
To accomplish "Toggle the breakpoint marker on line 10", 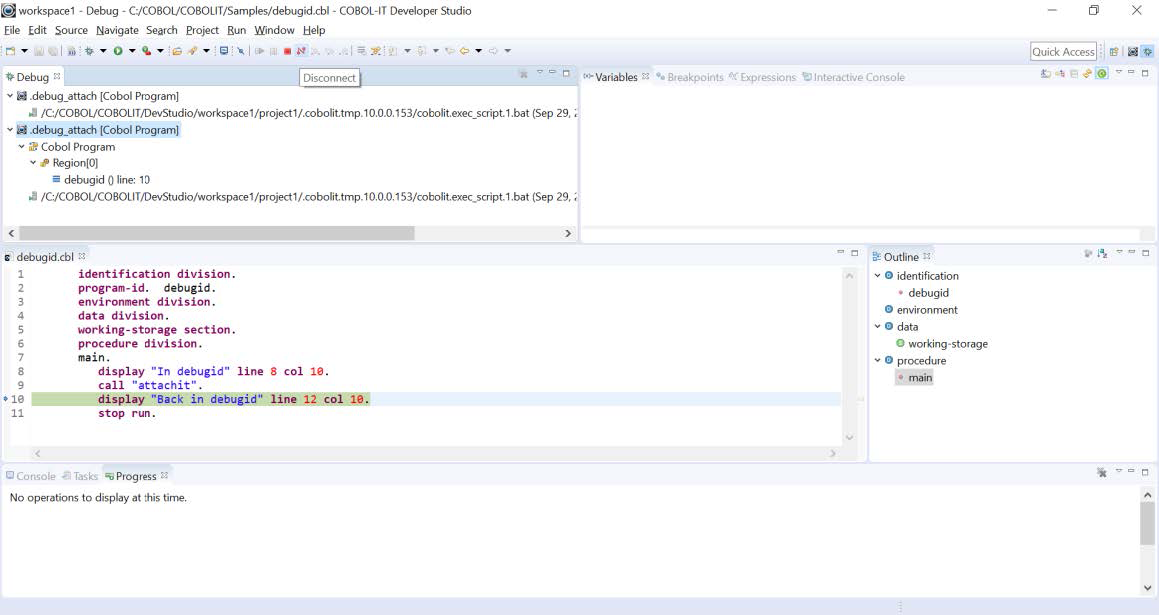I will (x=8, y=398).
